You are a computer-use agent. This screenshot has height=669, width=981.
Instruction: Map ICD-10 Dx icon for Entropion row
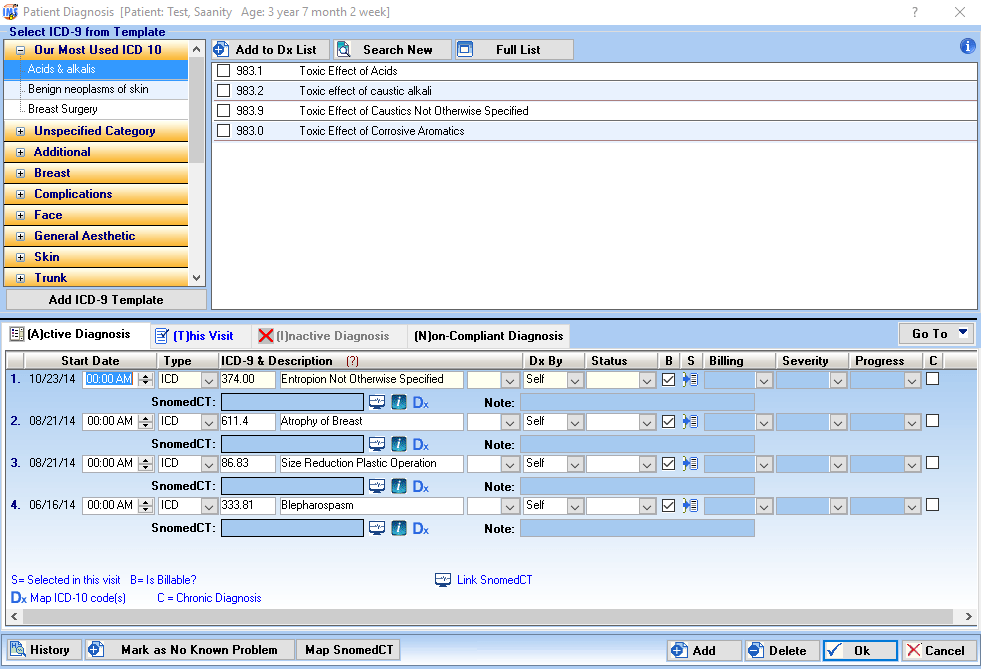coord(420,402)
